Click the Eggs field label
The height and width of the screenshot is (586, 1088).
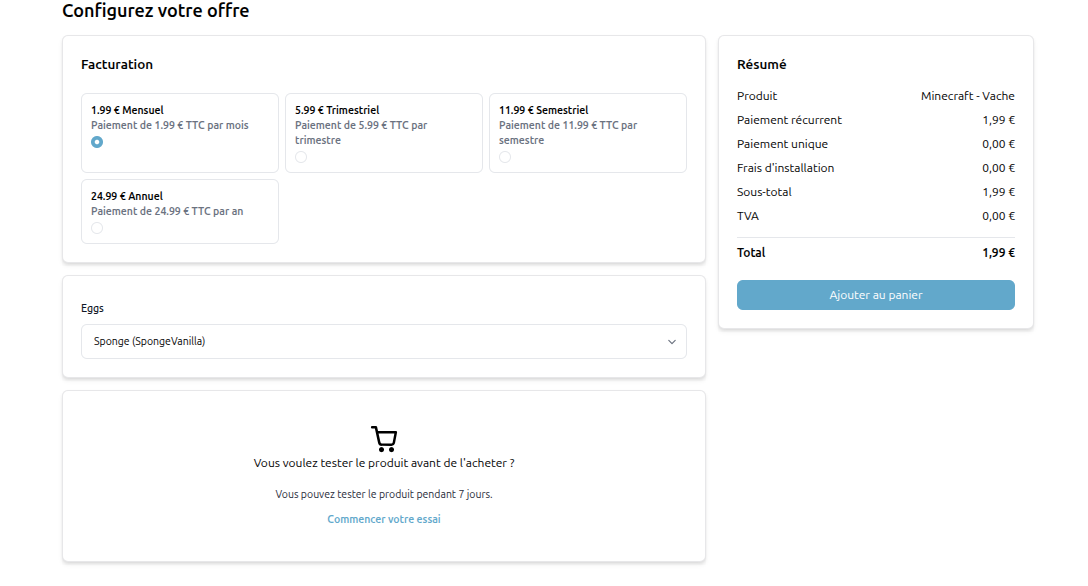pyautogui.click(x=92, y=308)
